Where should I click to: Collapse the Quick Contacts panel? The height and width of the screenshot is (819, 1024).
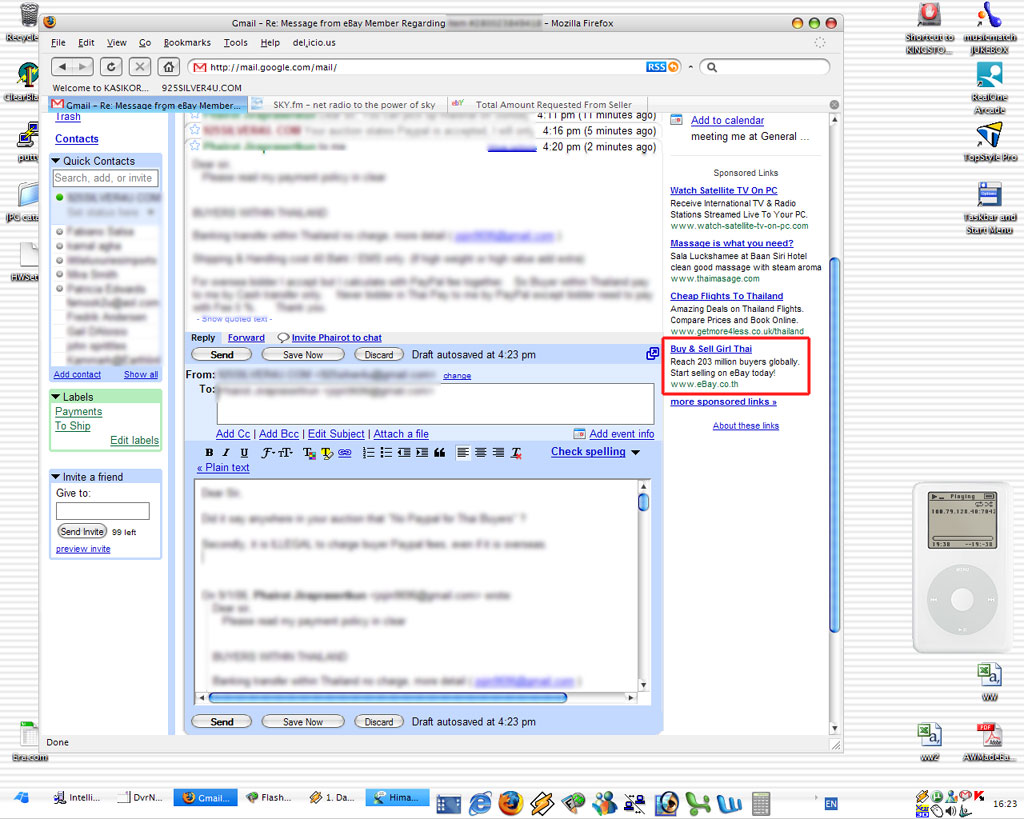[x=56, y=161]
